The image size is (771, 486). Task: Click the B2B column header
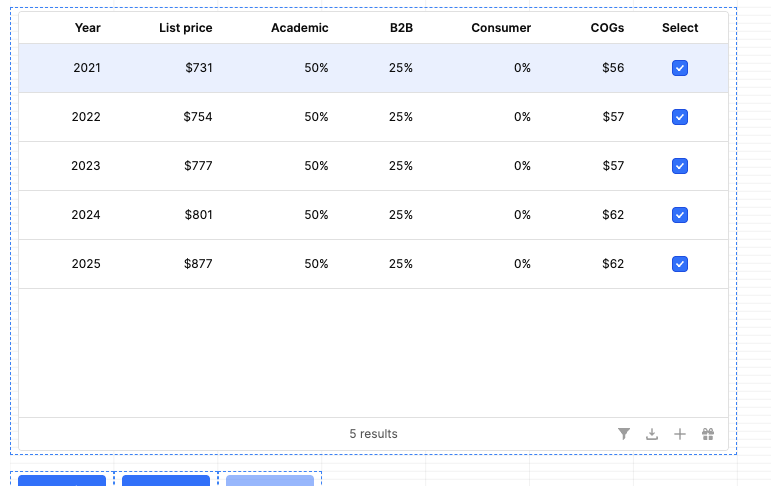401,28
